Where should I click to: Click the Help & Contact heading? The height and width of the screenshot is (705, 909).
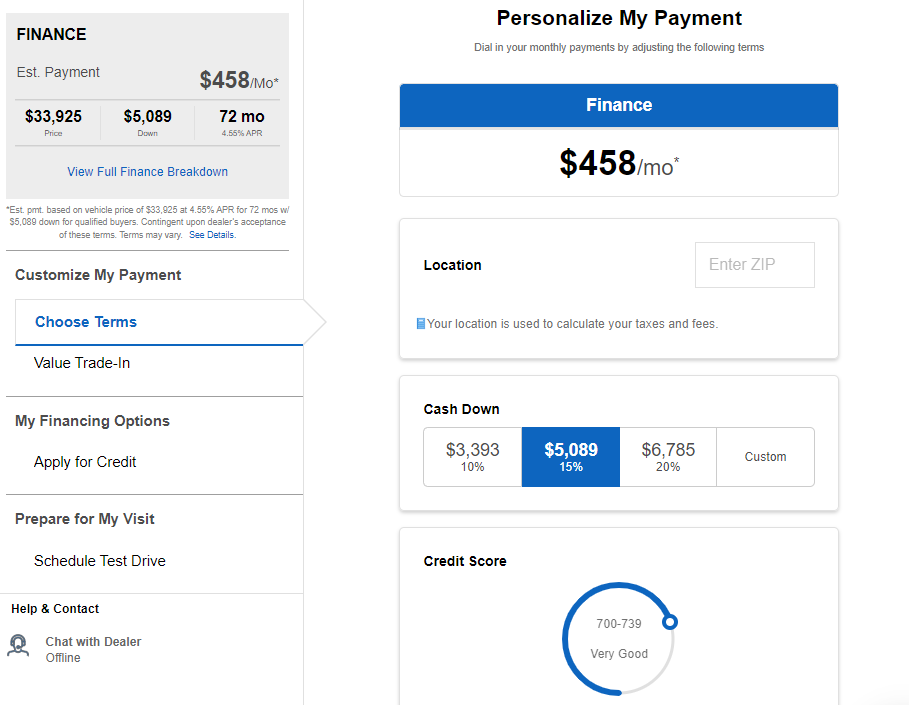click(55, 609)
